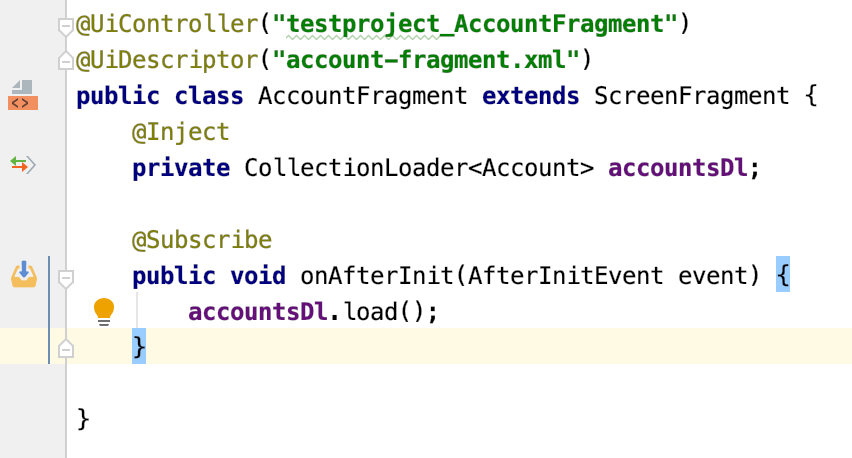Toggle the fold marker on the @UiDescriptor line
Screen dimensions: 852x458
(x=66, y=62)
